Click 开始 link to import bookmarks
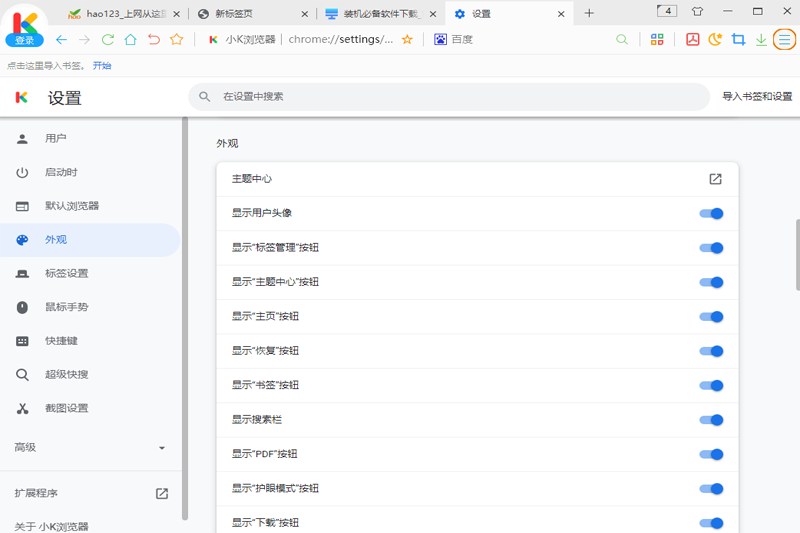 [x=102, y=65]
